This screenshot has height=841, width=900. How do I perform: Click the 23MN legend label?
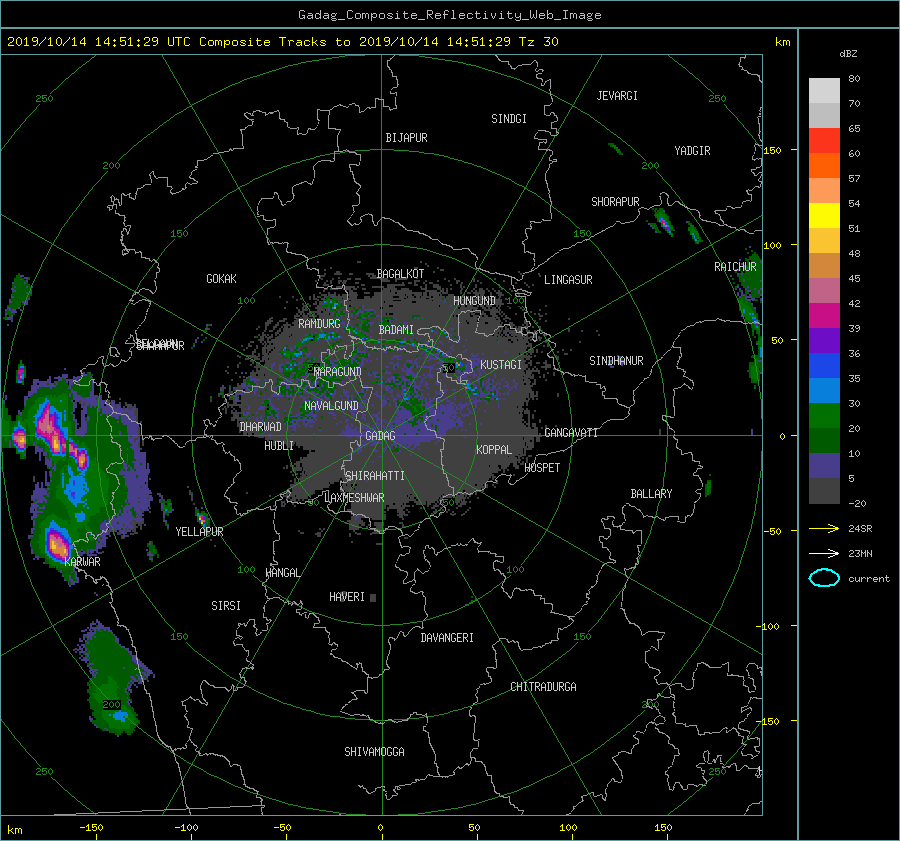(x=860, y=553)
